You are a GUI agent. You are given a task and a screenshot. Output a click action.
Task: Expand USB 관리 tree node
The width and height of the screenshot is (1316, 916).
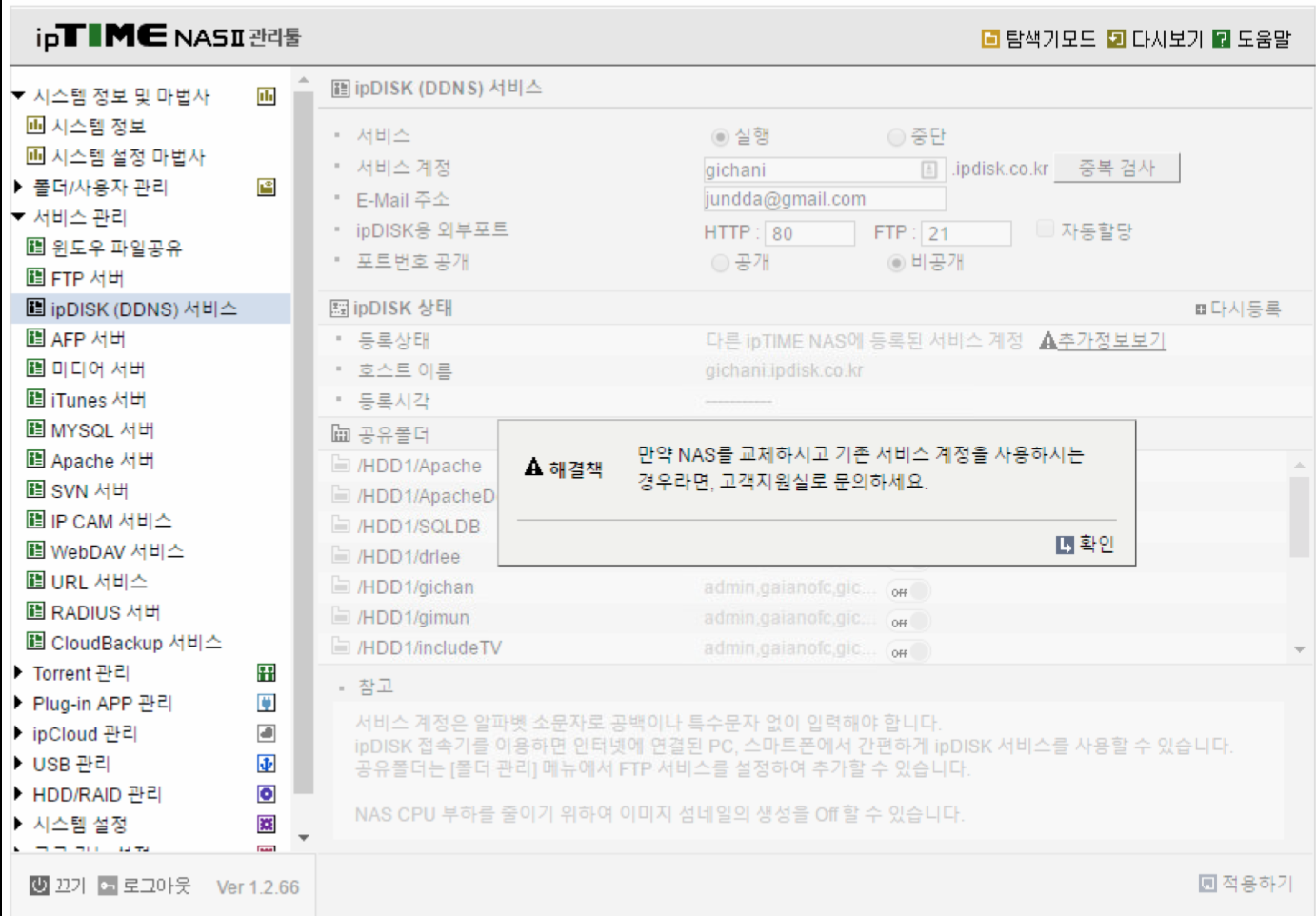coord(18,763)
